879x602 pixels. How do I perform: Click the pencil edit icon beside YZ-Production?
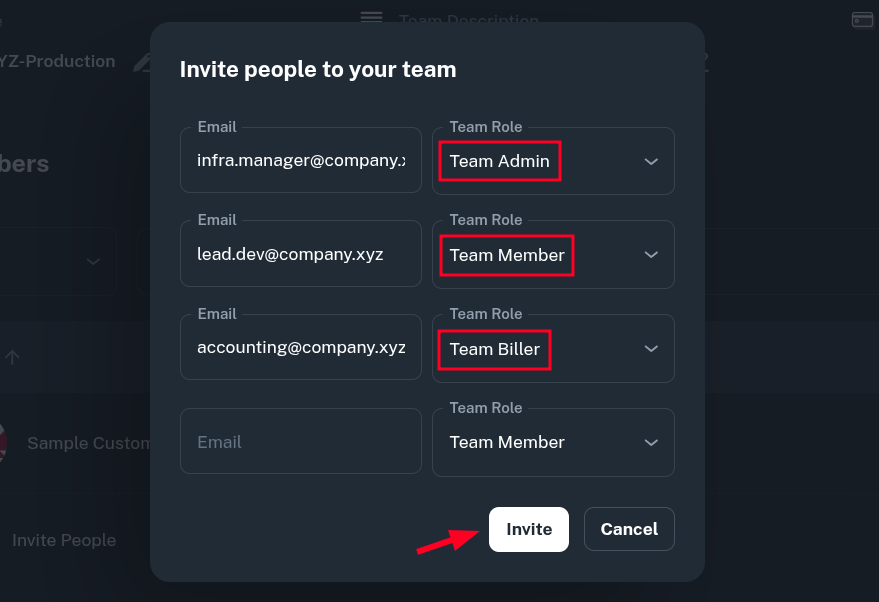(141, 62)
